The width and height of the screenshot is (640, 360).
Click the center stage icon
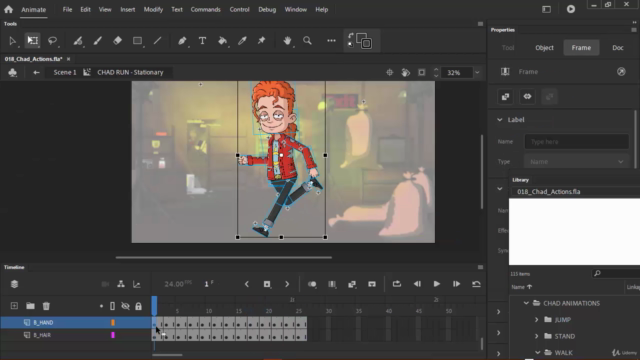(x=389, y=72)
